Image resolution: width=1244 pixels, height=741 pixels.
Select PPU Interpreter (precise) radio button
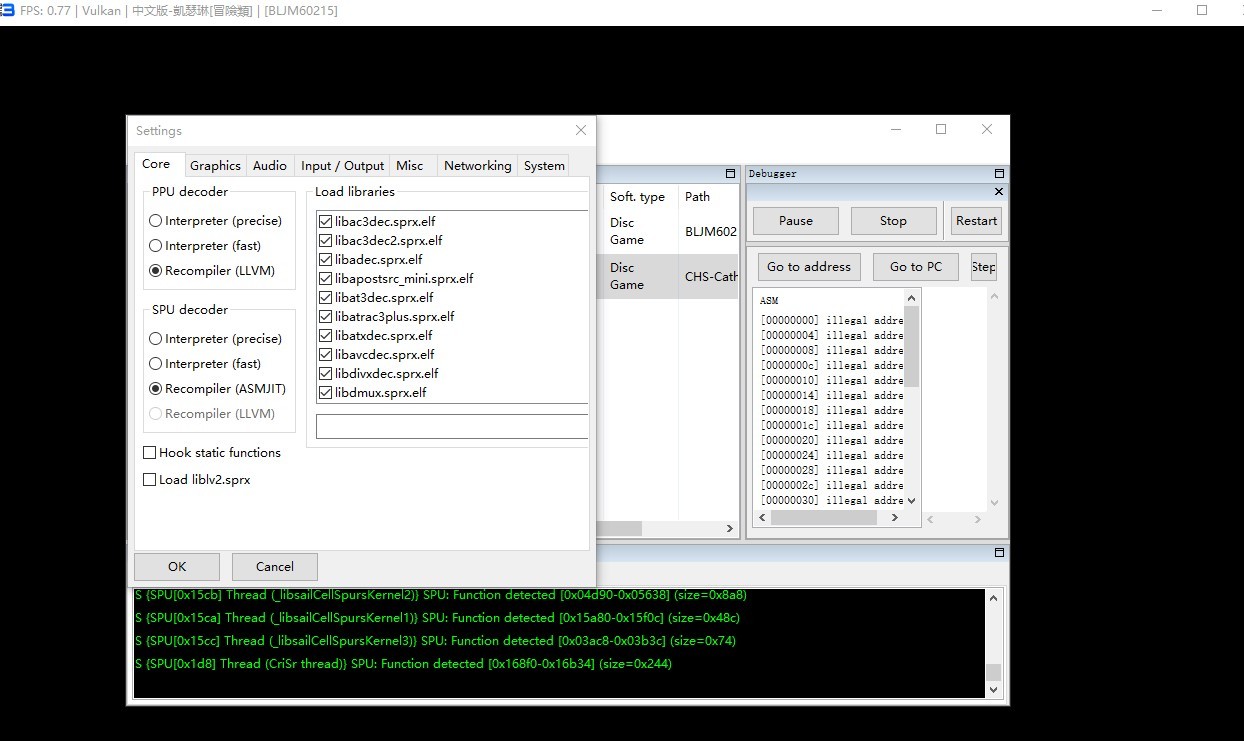click(156, 221)
